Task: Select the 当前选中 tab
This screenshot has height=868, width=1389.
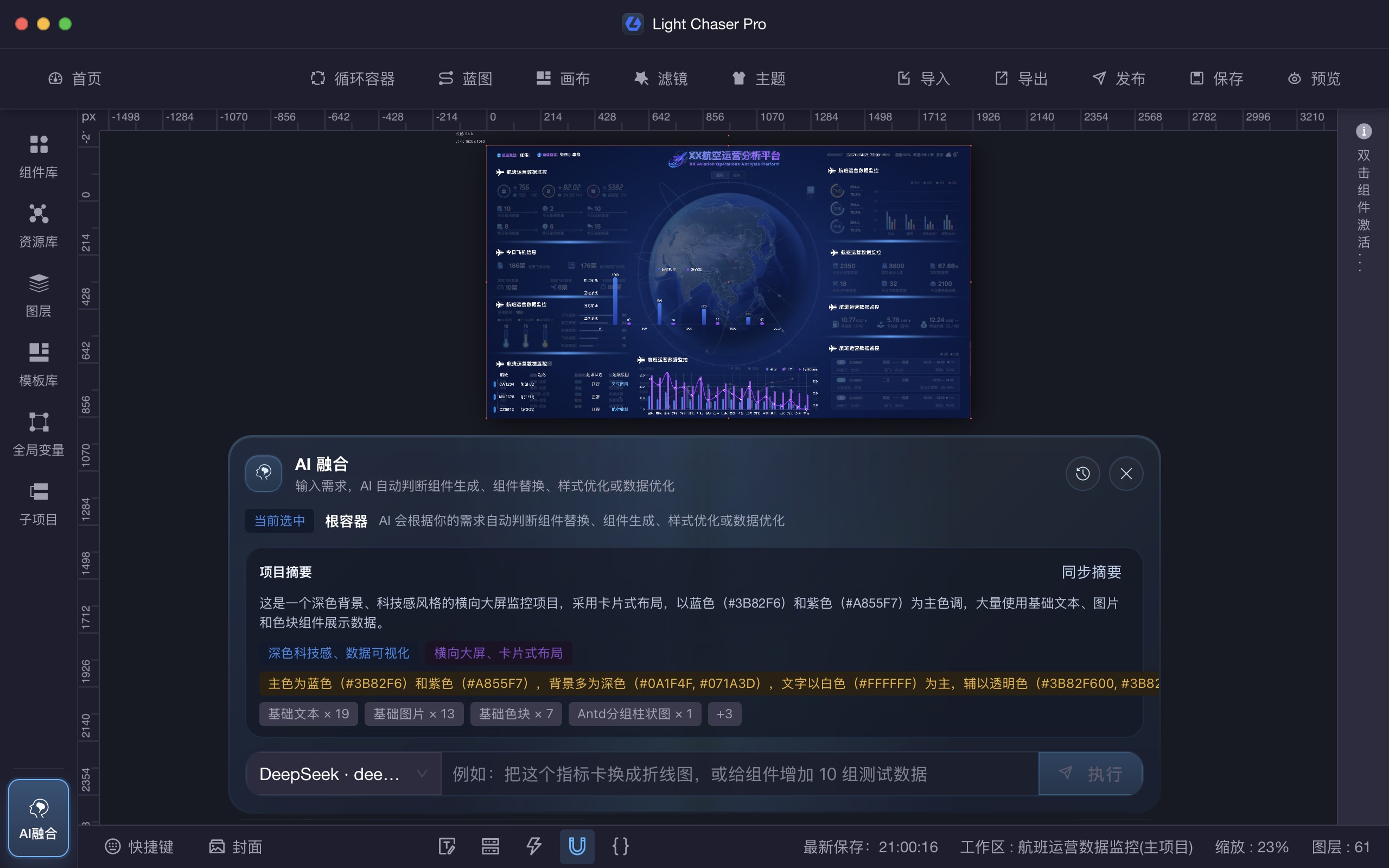Action: pyautogui.click(x=279, y=521)
